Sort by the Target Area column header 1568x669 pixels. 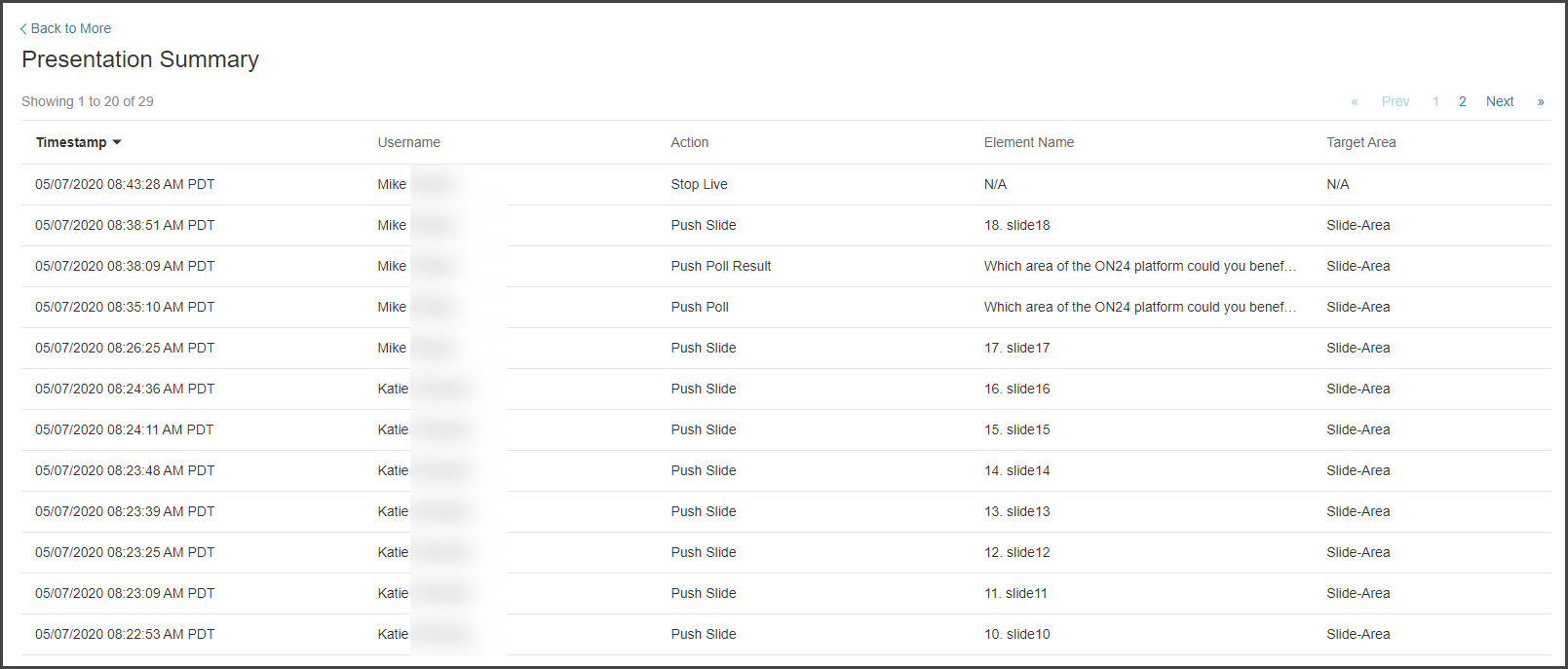(x=1360, y=142)
